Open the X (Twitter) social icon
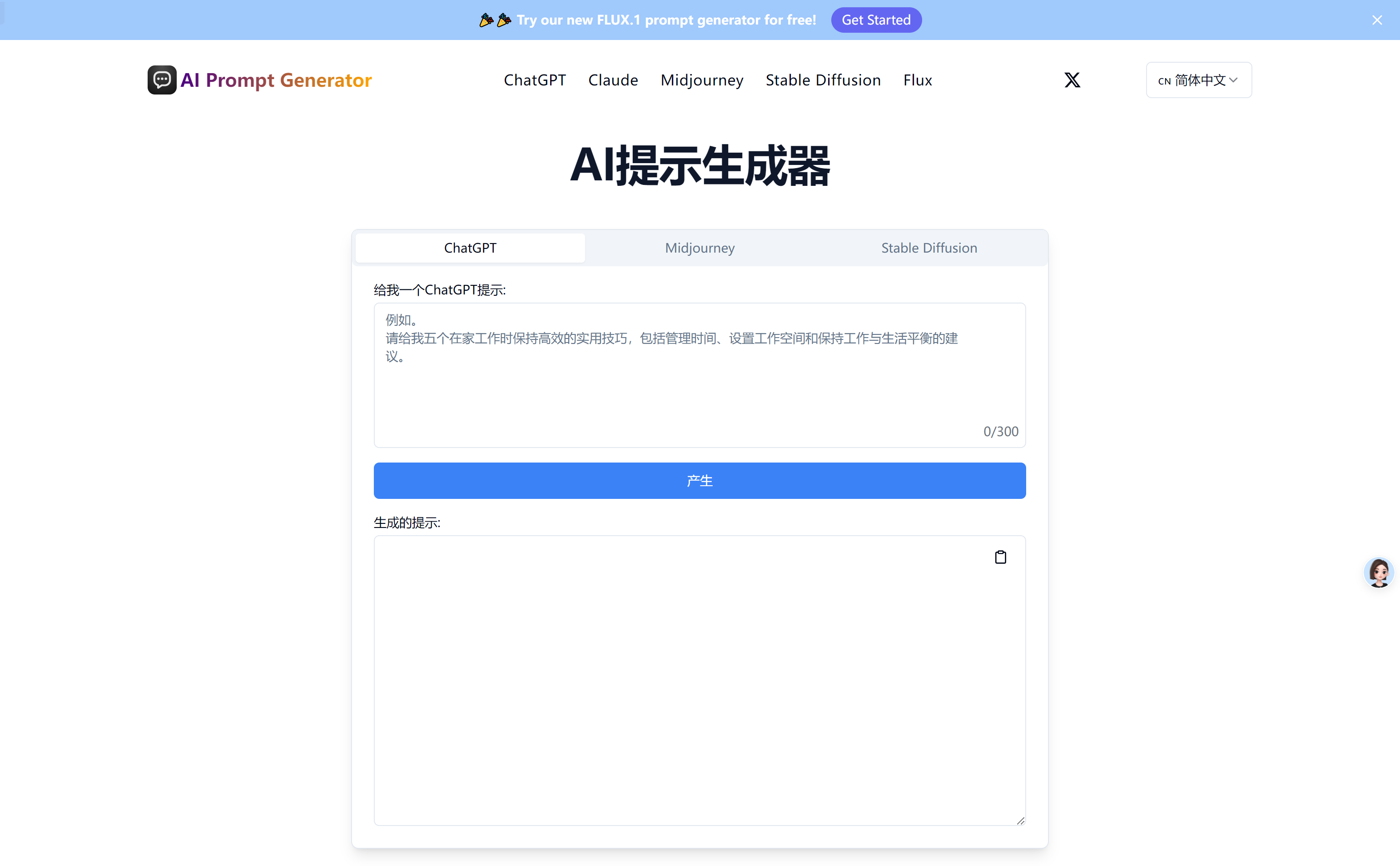 point(1072,80)
